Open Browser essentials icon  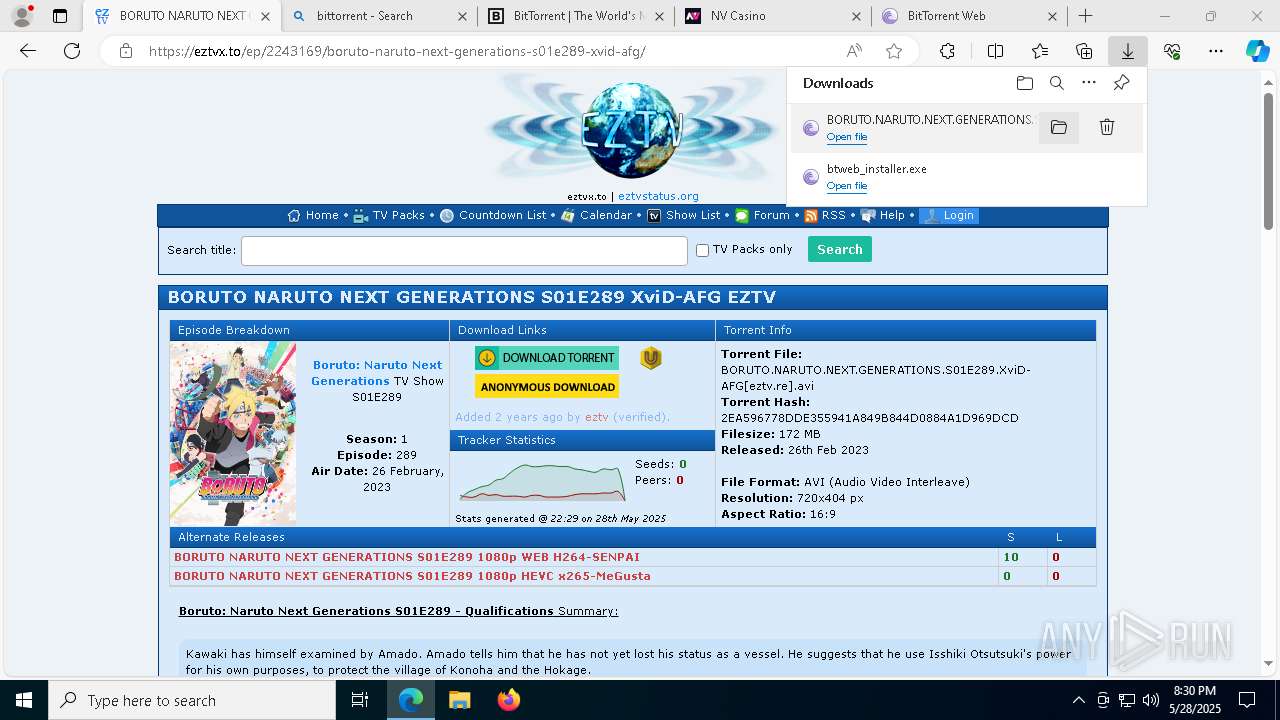[x=1172, y=51]
